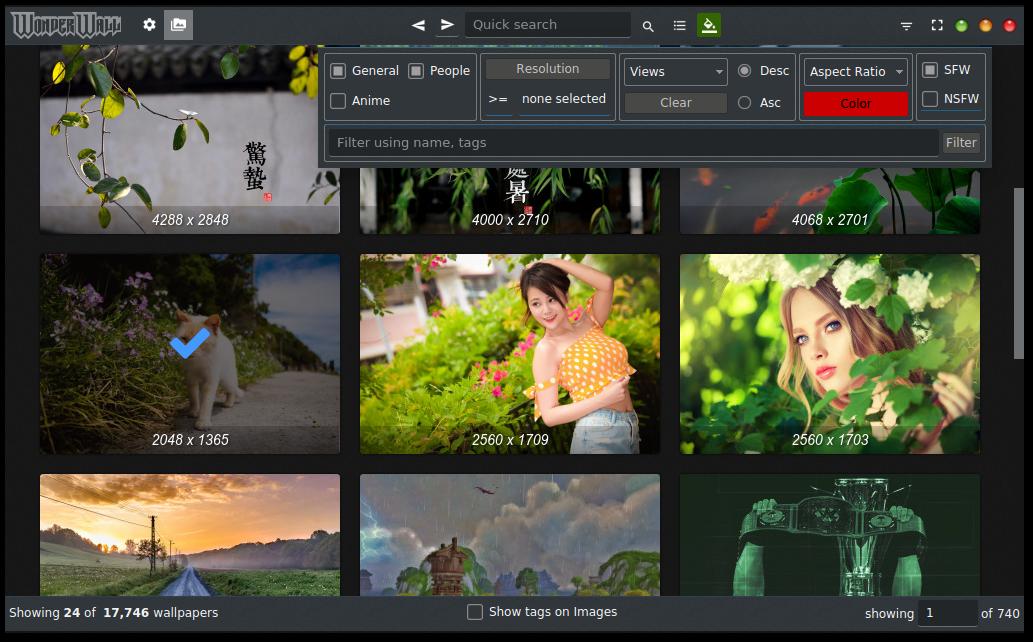
Task: Click the Filter button
Action: pos(961,143)
